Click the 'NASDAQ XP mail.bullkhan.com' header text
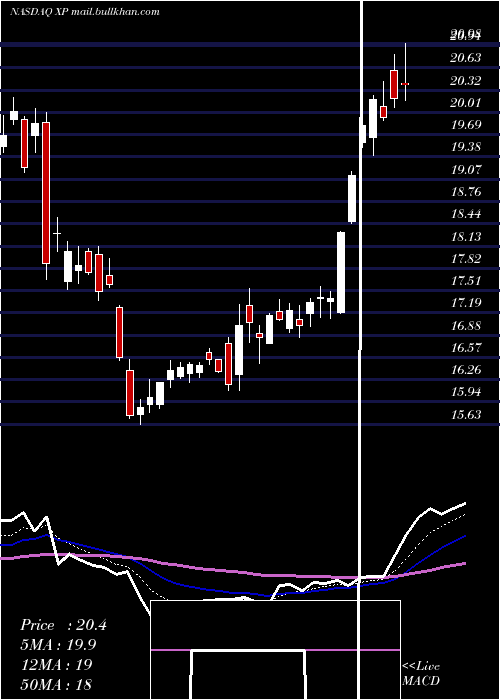The image size is (500, 700). [x=84, y=12]
